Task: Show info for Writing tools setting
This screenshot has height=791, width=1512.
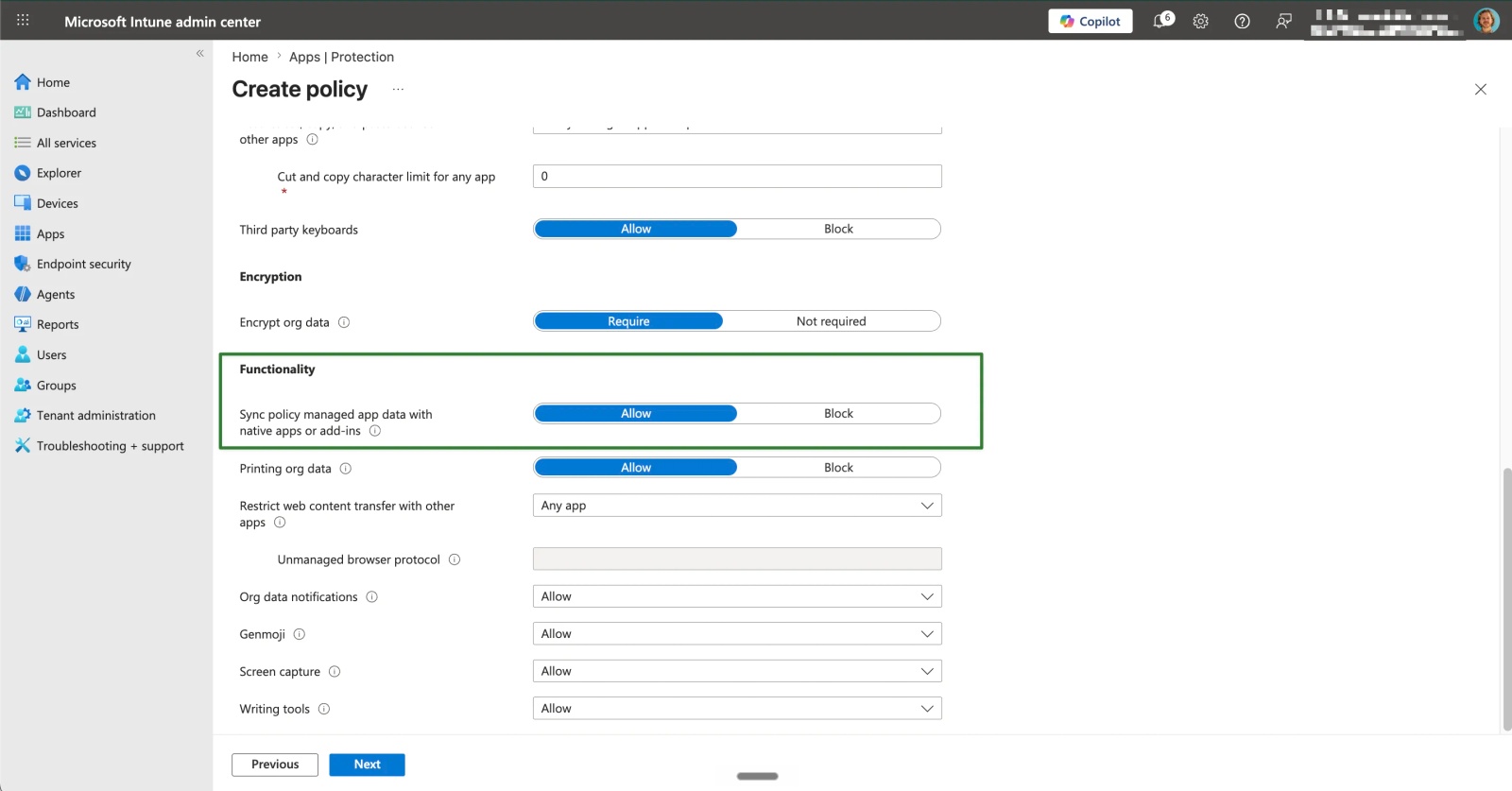Action: [324, 709]
